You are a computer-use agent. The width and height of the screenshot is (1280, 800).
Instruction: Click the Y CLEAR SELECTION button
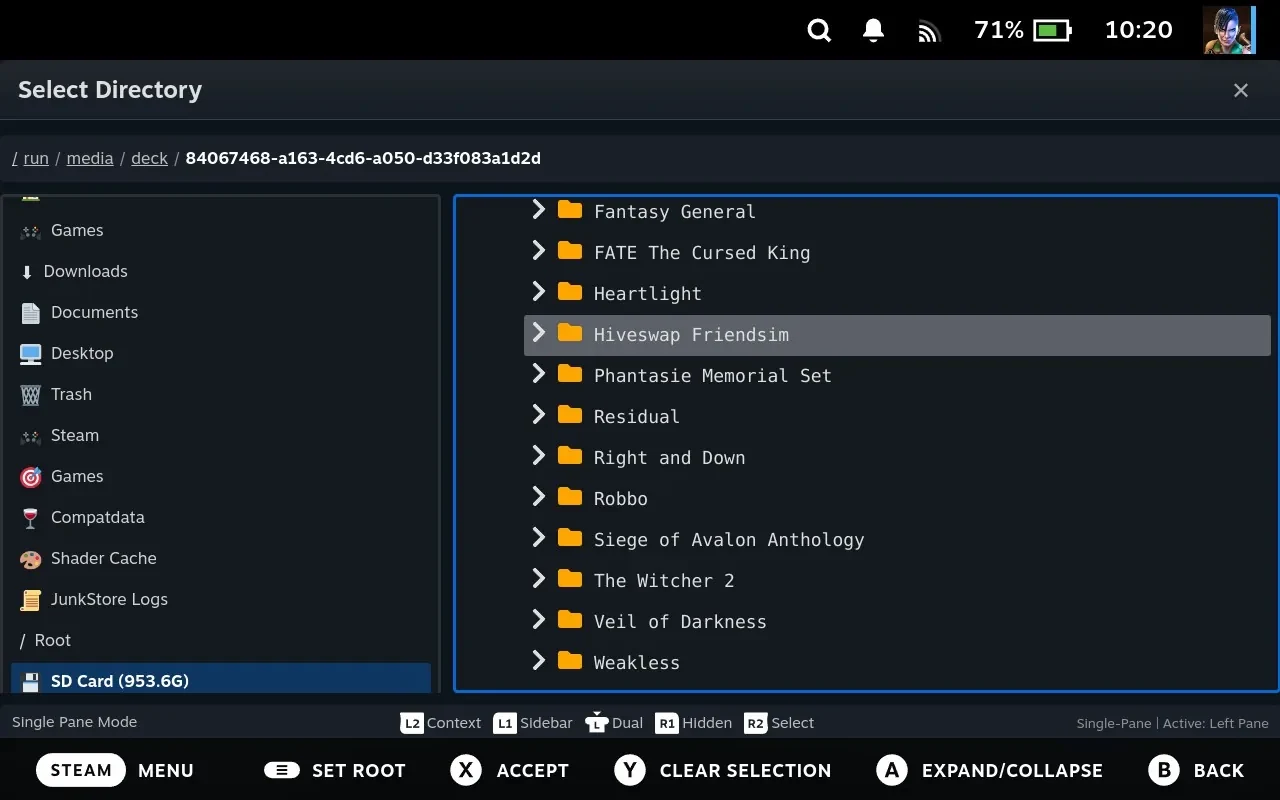(x=722, y=770)
